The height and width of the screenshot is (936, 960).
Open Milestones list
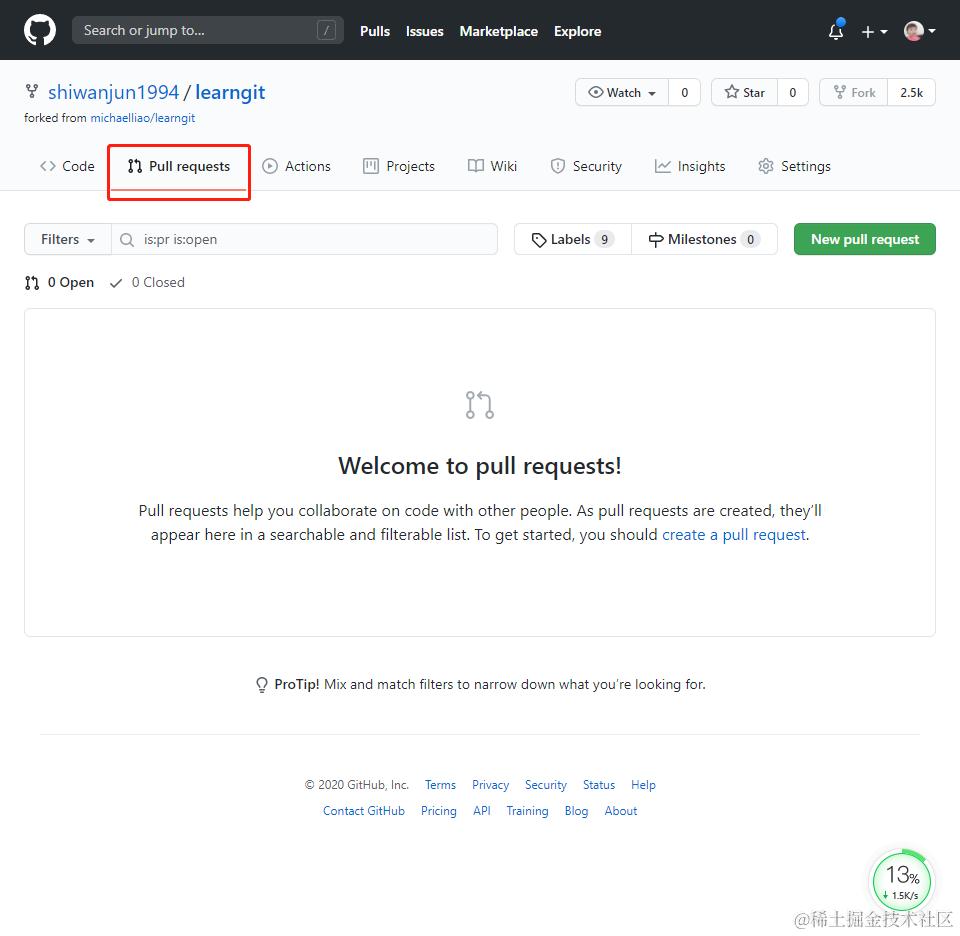(x=704, y=239)
